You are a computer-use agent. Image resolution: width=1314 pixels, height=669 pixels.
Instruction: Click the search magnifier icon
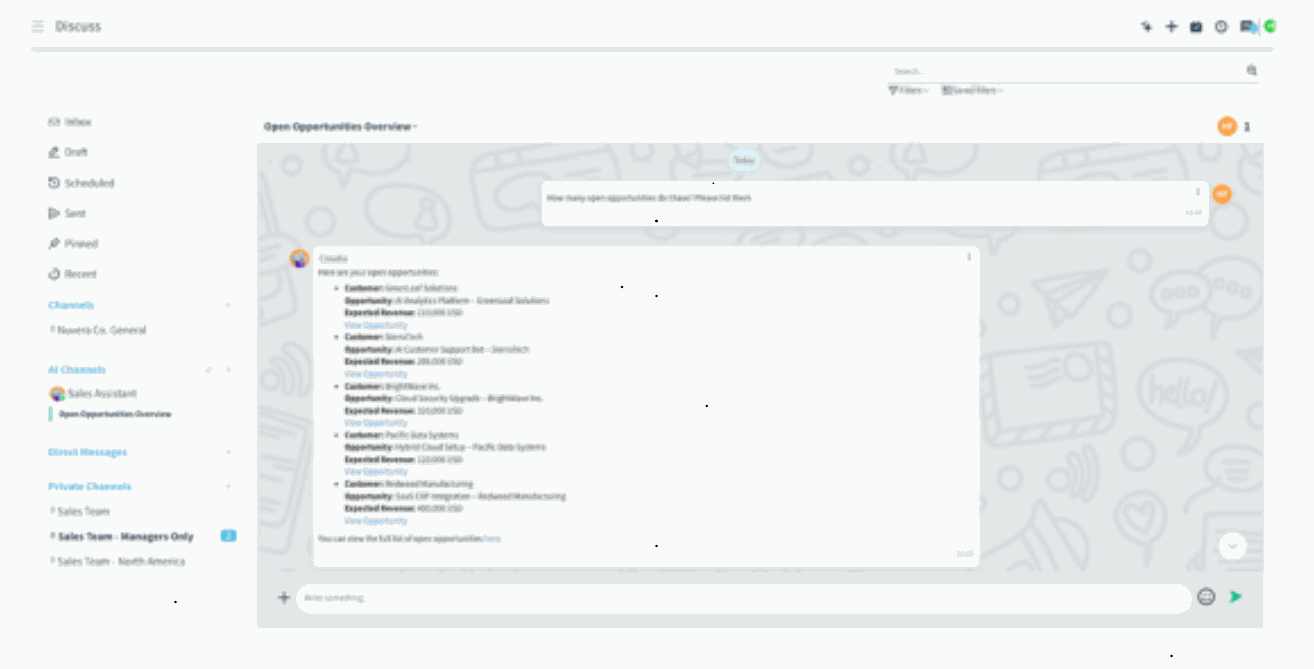pos(1251,71)
